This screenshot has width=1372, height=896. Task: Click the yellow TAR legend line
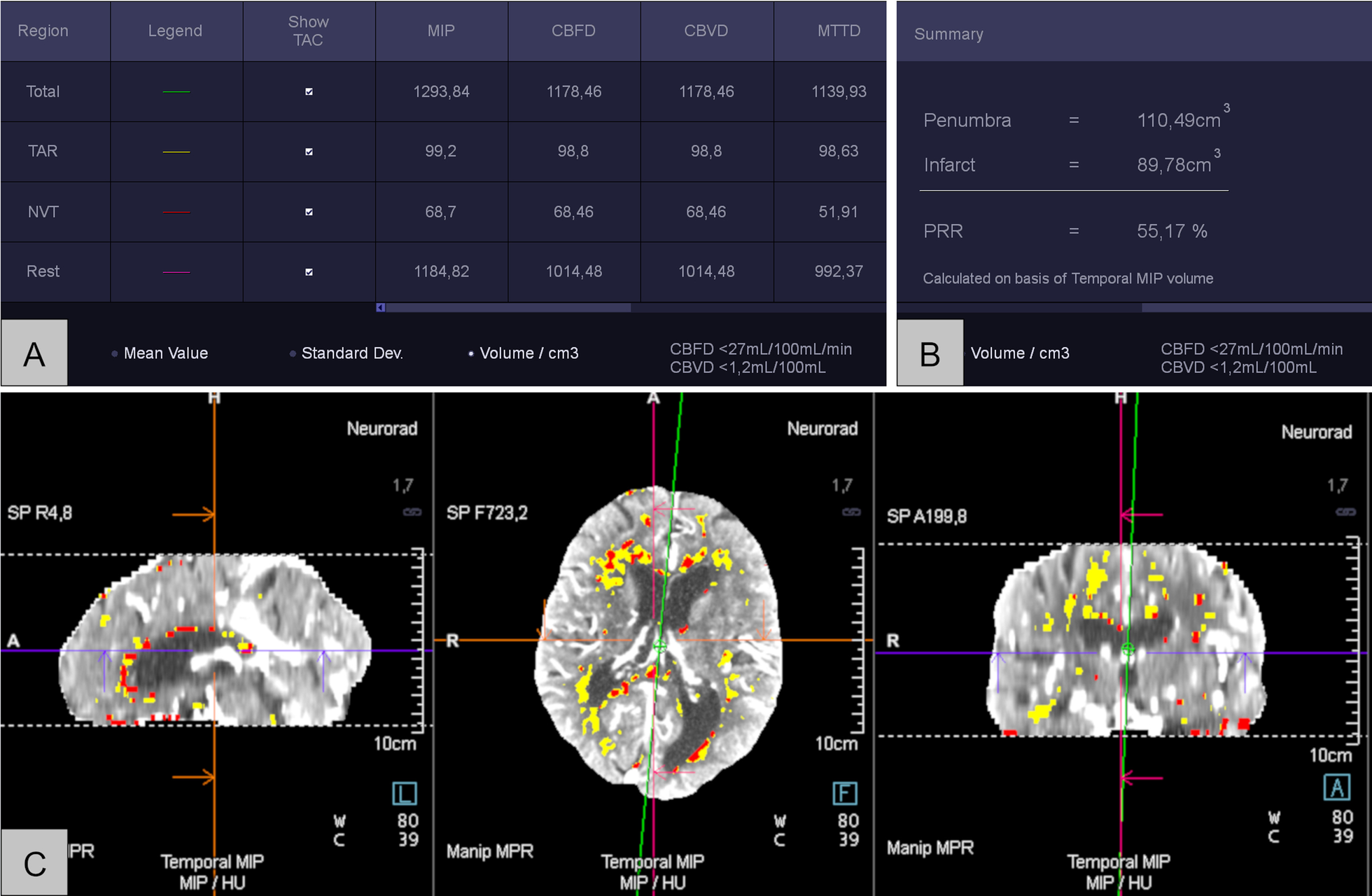coord(176,152)
